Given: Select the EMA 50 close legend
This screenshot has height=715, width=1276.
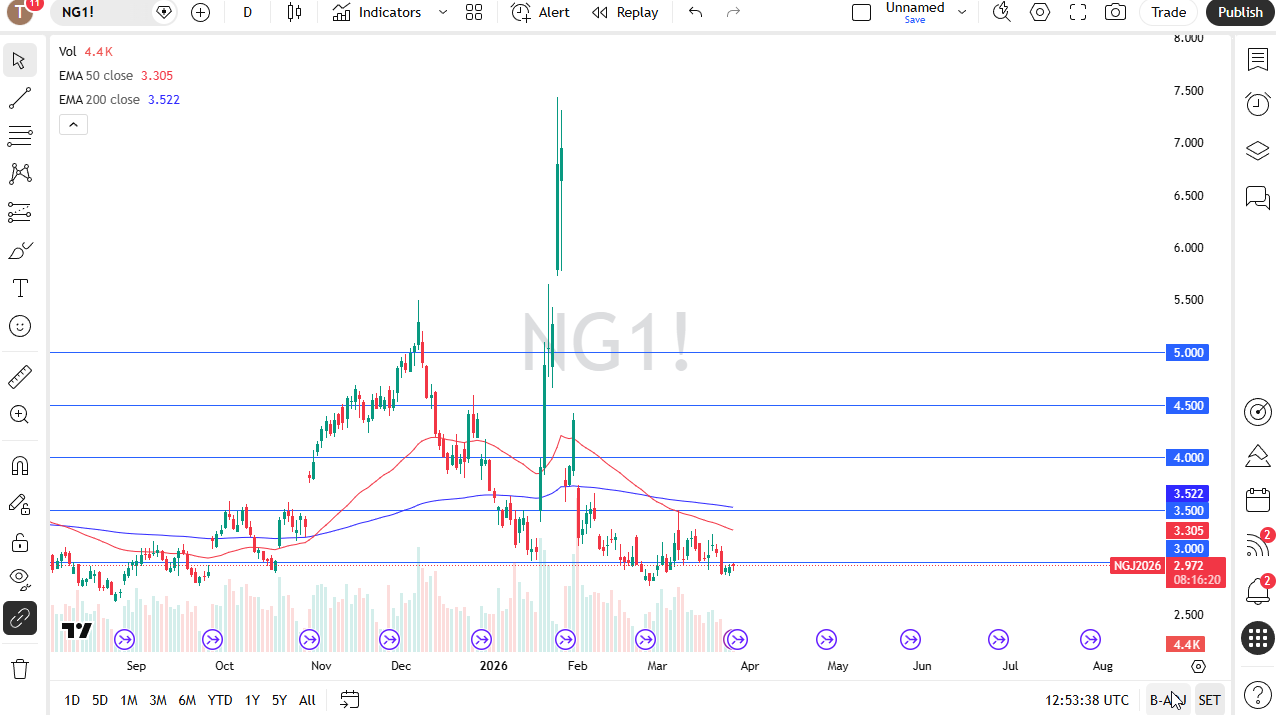Looking at the screenshot, I should [x=116, y=75].
